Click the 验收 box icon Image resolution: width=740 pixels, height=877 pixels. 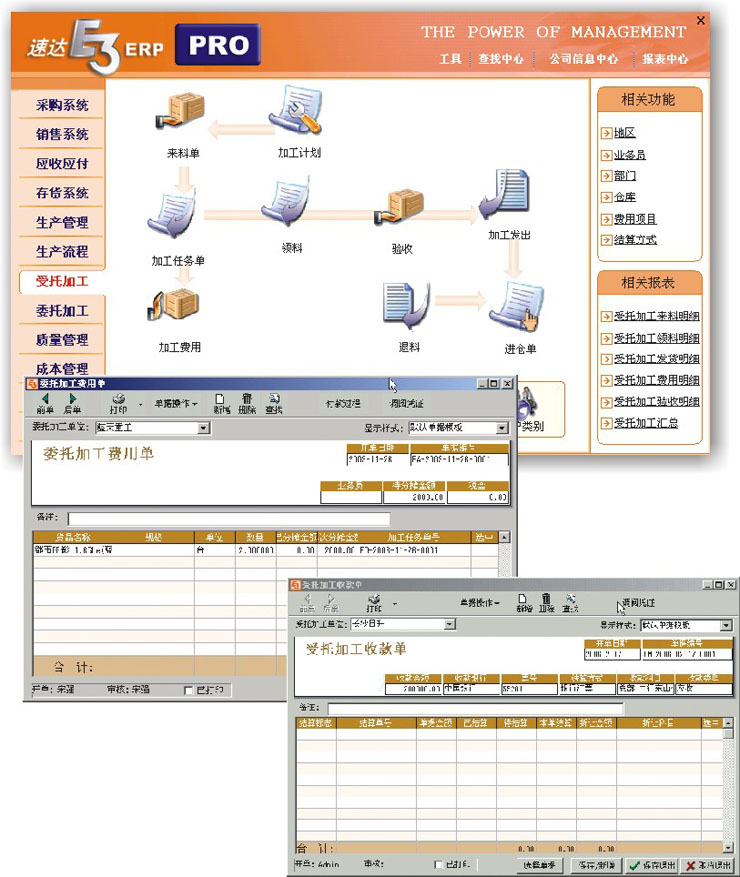tap(399, 207)
